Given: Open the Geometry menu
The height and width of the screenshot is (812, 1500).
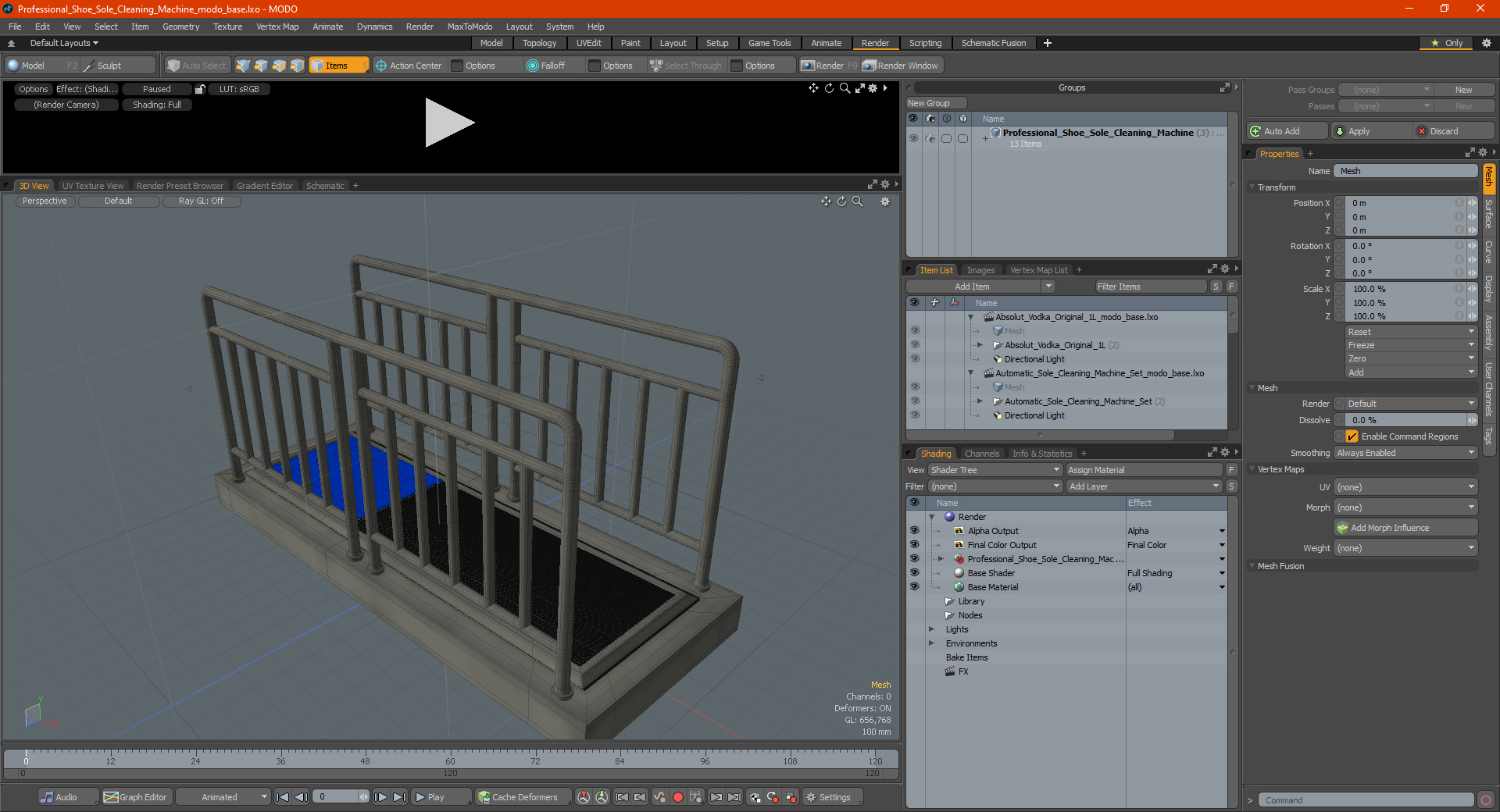Looking at the screenshot, I should click(x=180, y=27).
